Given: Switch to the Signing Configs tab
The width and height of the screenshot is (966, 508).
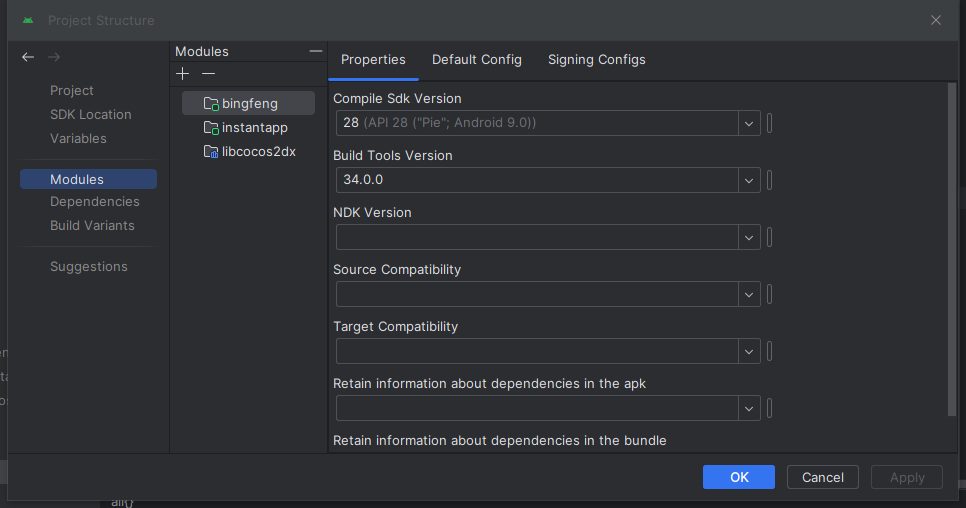Looking at the screenshot, I should (x=597, y=60).
